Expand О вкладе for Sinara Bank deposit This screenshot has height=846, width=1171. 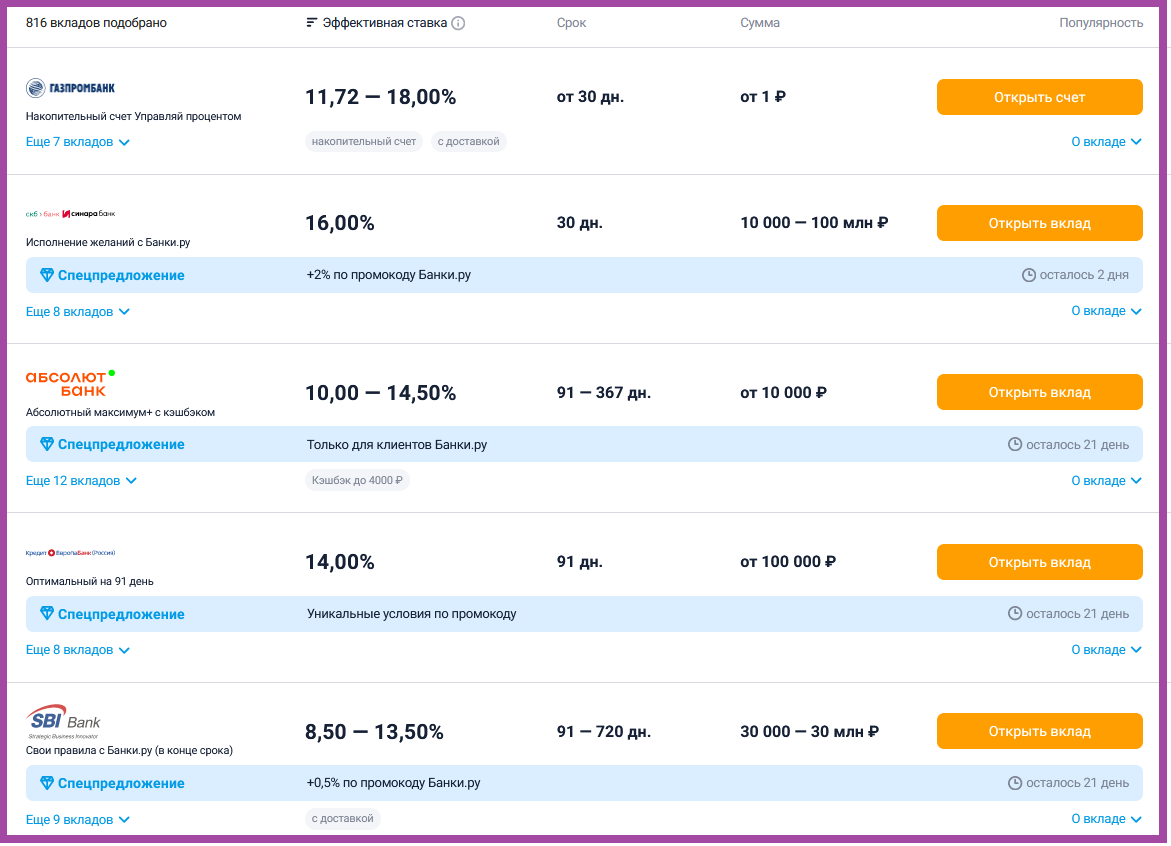[1106, 311]
